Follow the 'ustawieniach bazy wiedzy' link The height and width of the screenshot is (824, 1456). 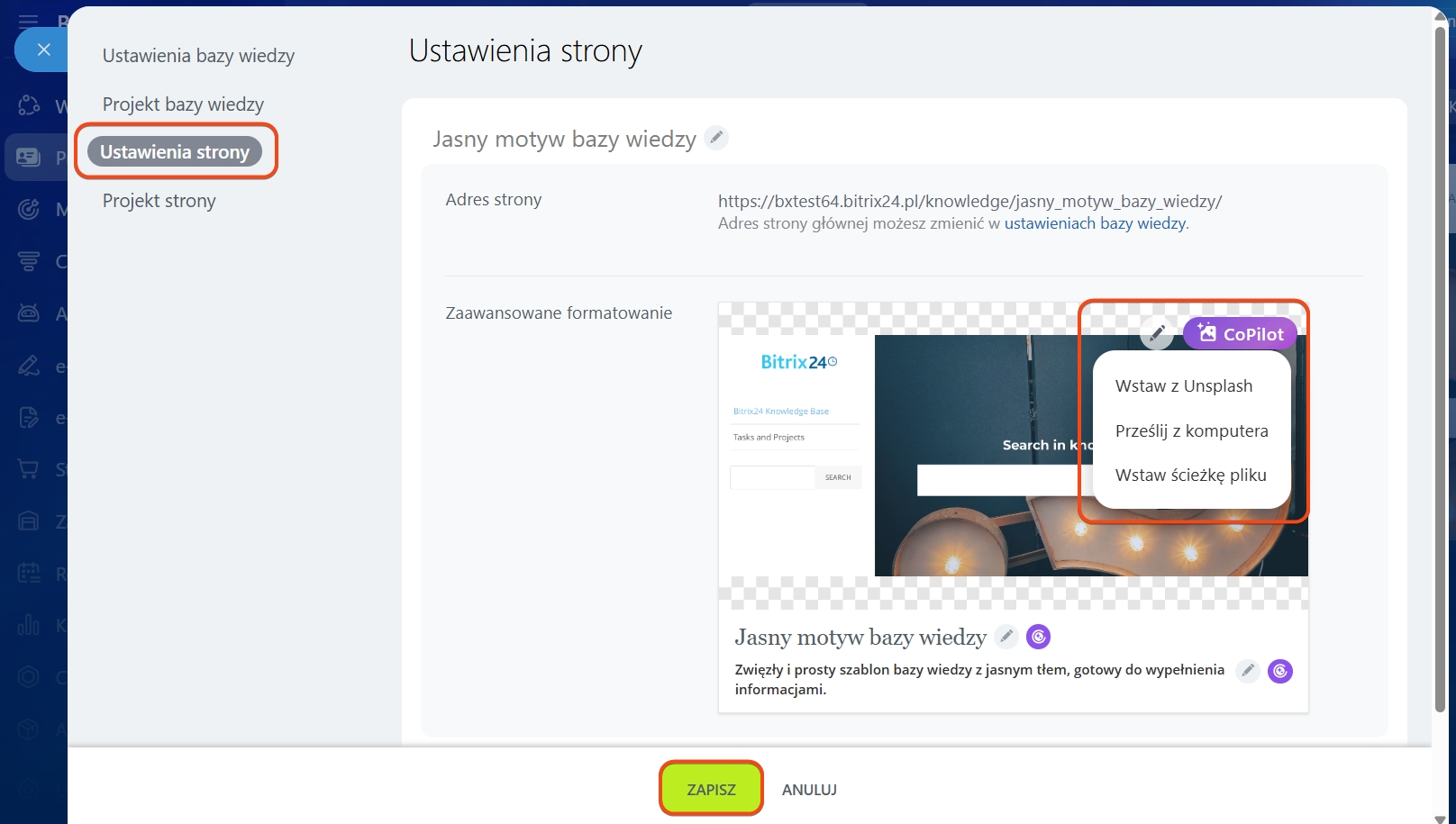(x=1095, y=223)
